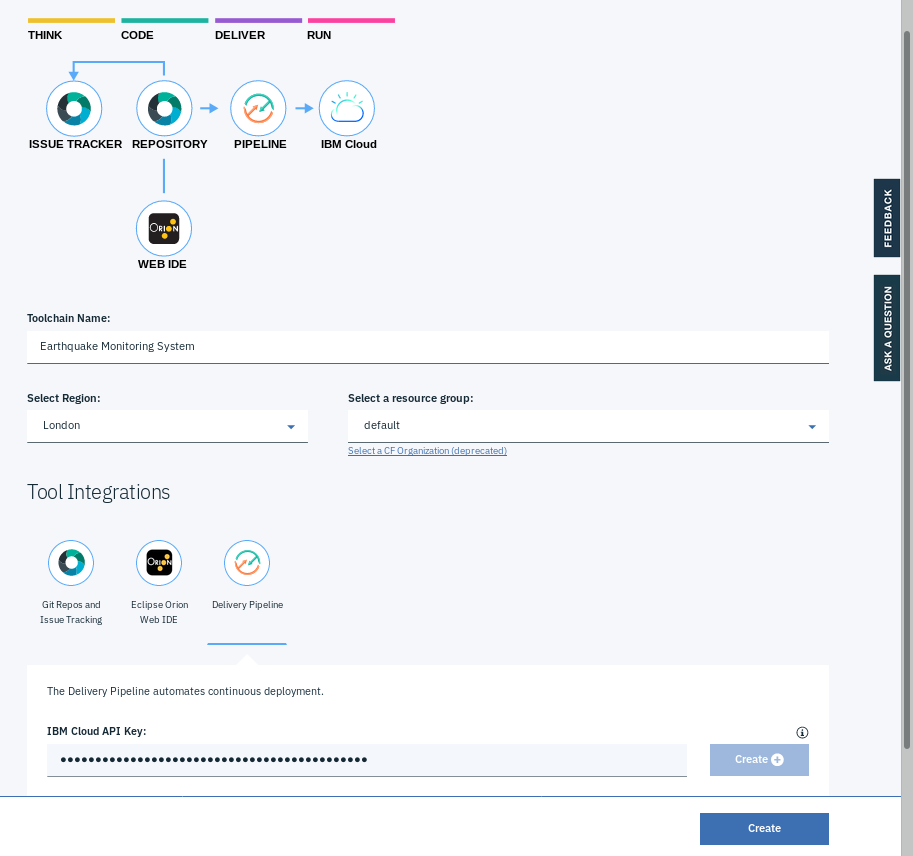The width and height of the screenshot is (913, 856).
Task: Open the Orion Web IDE diagram icon
Action: [x=164, y=228]
